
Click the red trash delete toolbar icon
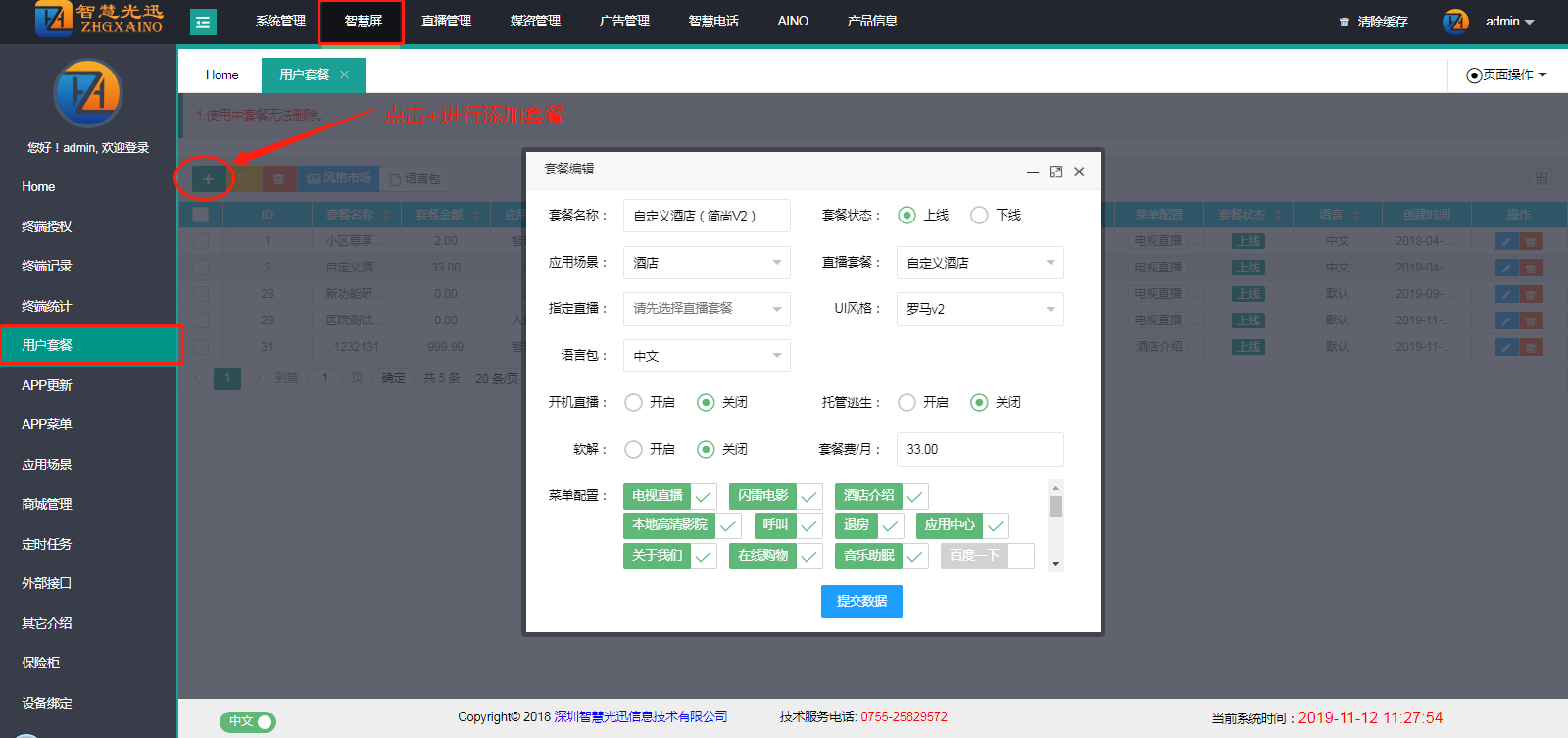click(x=278, y=179)
